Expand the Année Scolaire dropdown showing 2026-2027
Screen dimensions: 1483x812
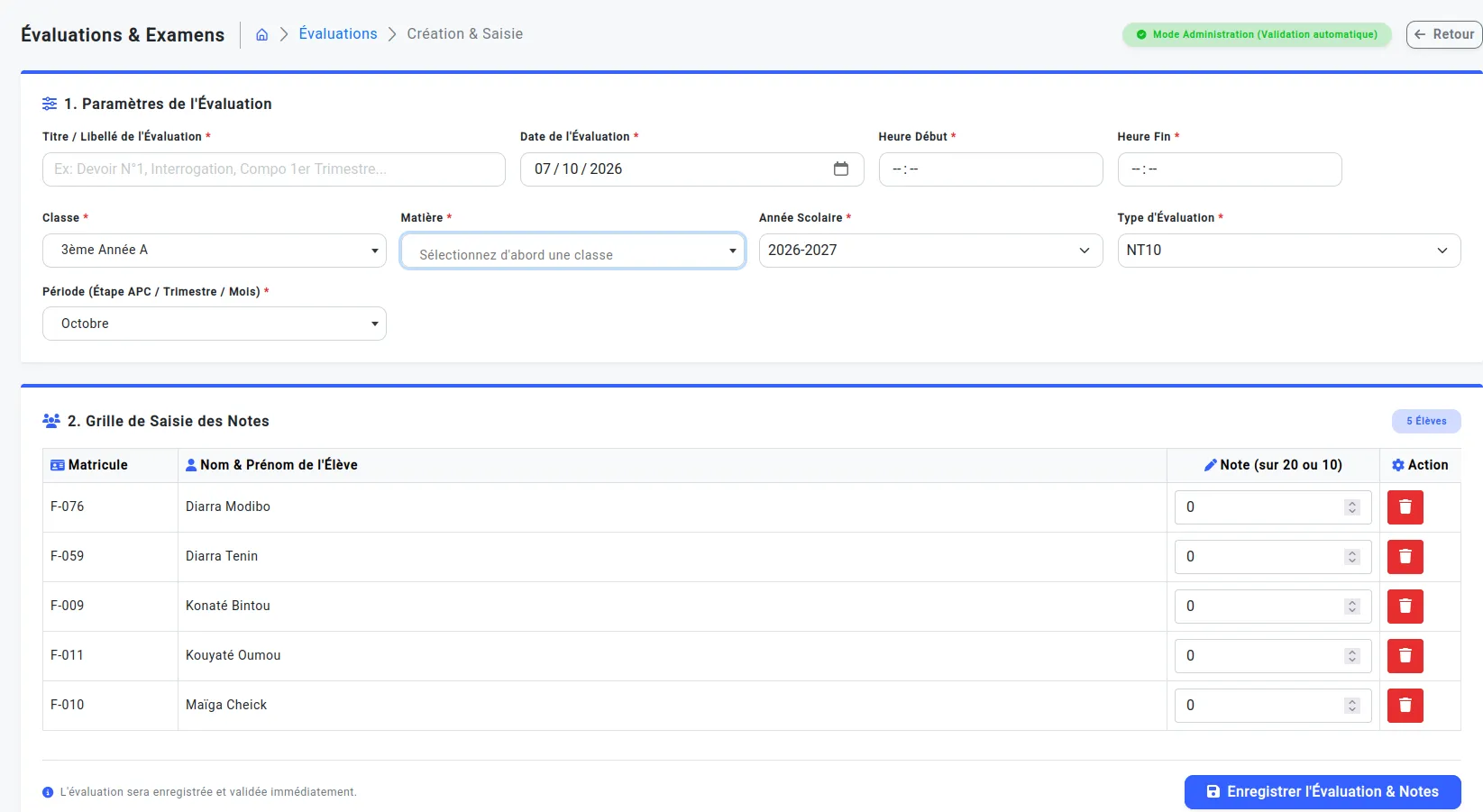pos(930,251)
